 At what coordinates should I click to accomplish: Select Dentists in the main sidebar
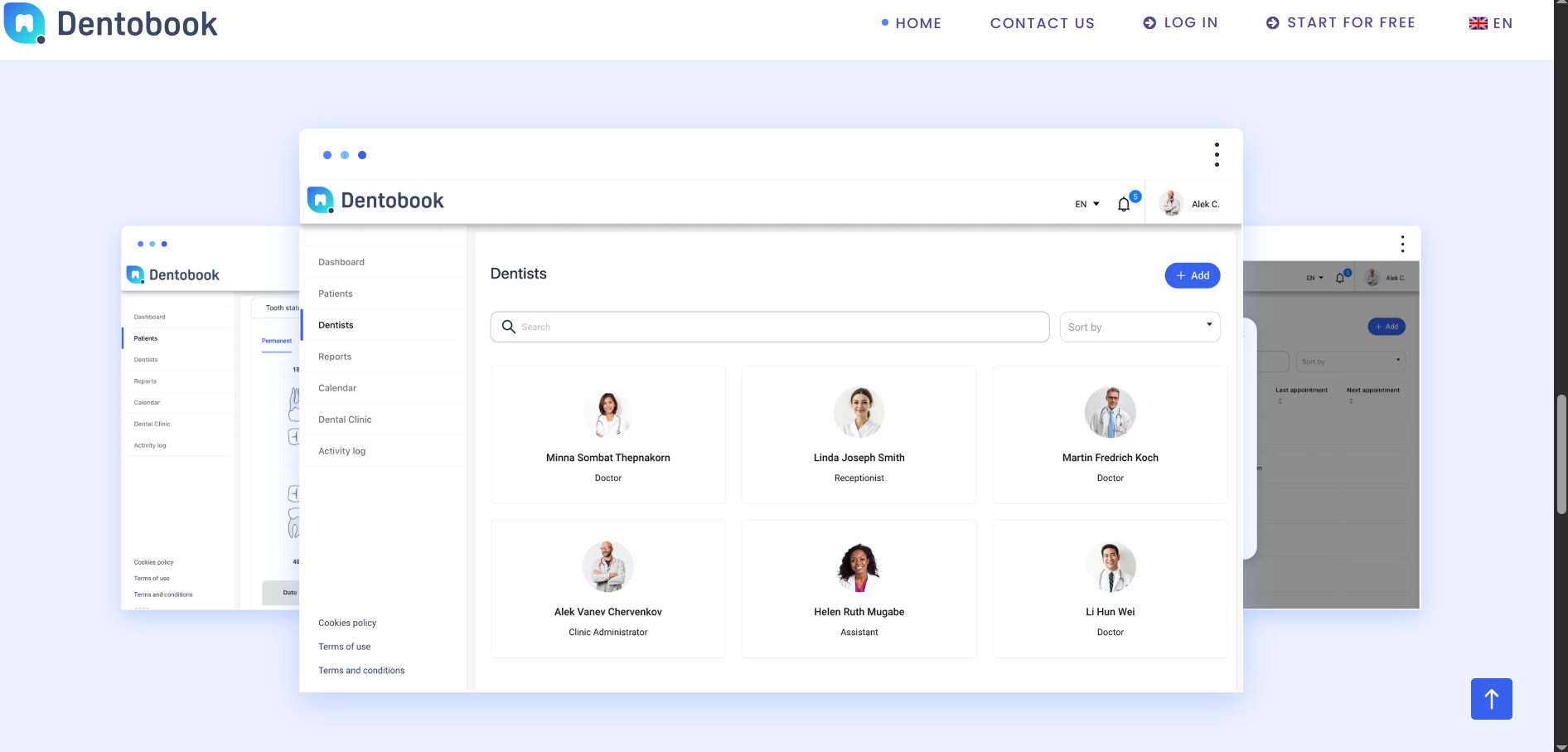(336, 325)
